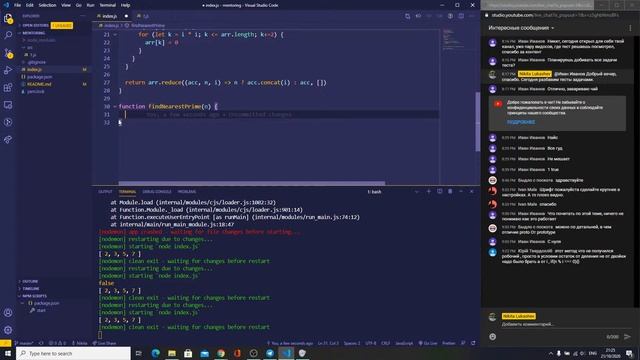This screenshot has width=640, height=360.
Task: Open the Selection menu
Action: click(47, 5)
